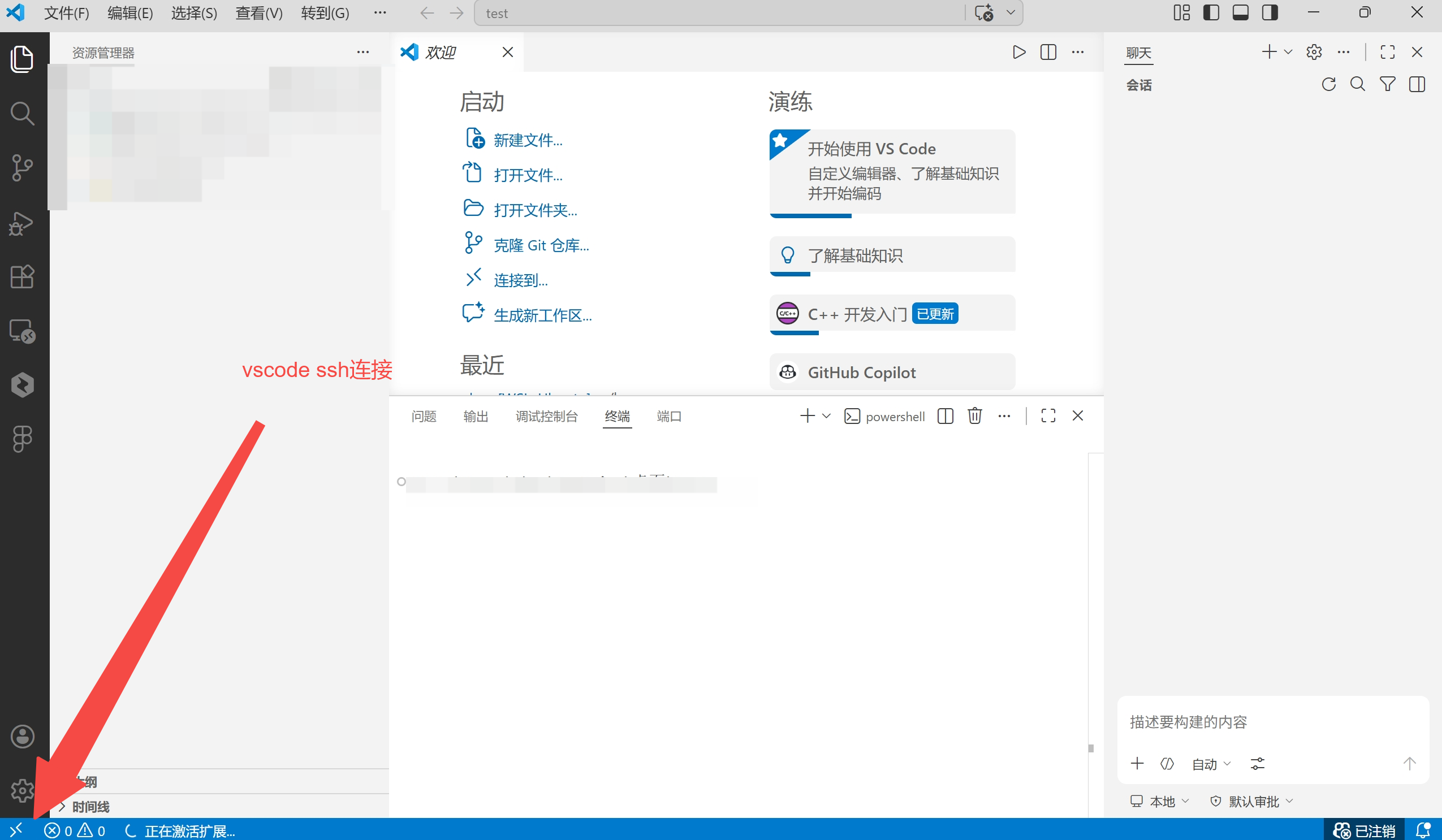The height and width of the screenshot is (840, 1442).
Task: Open the Search view in activity bar
Action: [x=22, y=113]
